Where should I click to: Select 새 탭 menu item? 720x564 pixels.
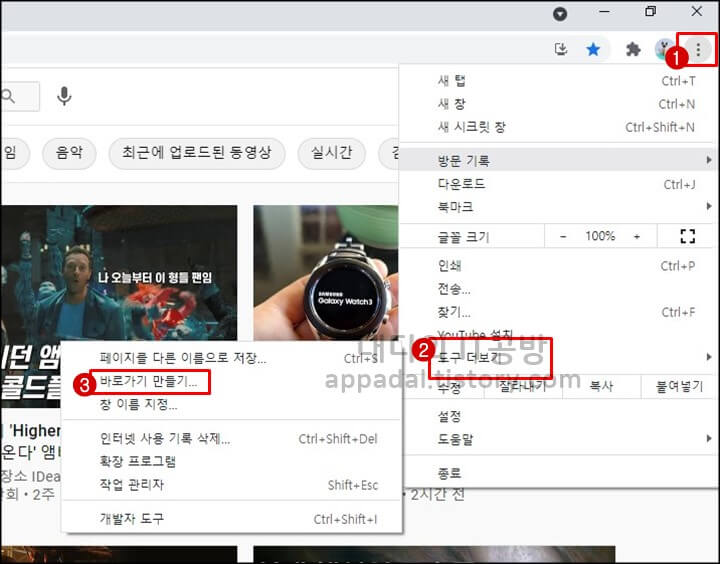coord(557,81)
